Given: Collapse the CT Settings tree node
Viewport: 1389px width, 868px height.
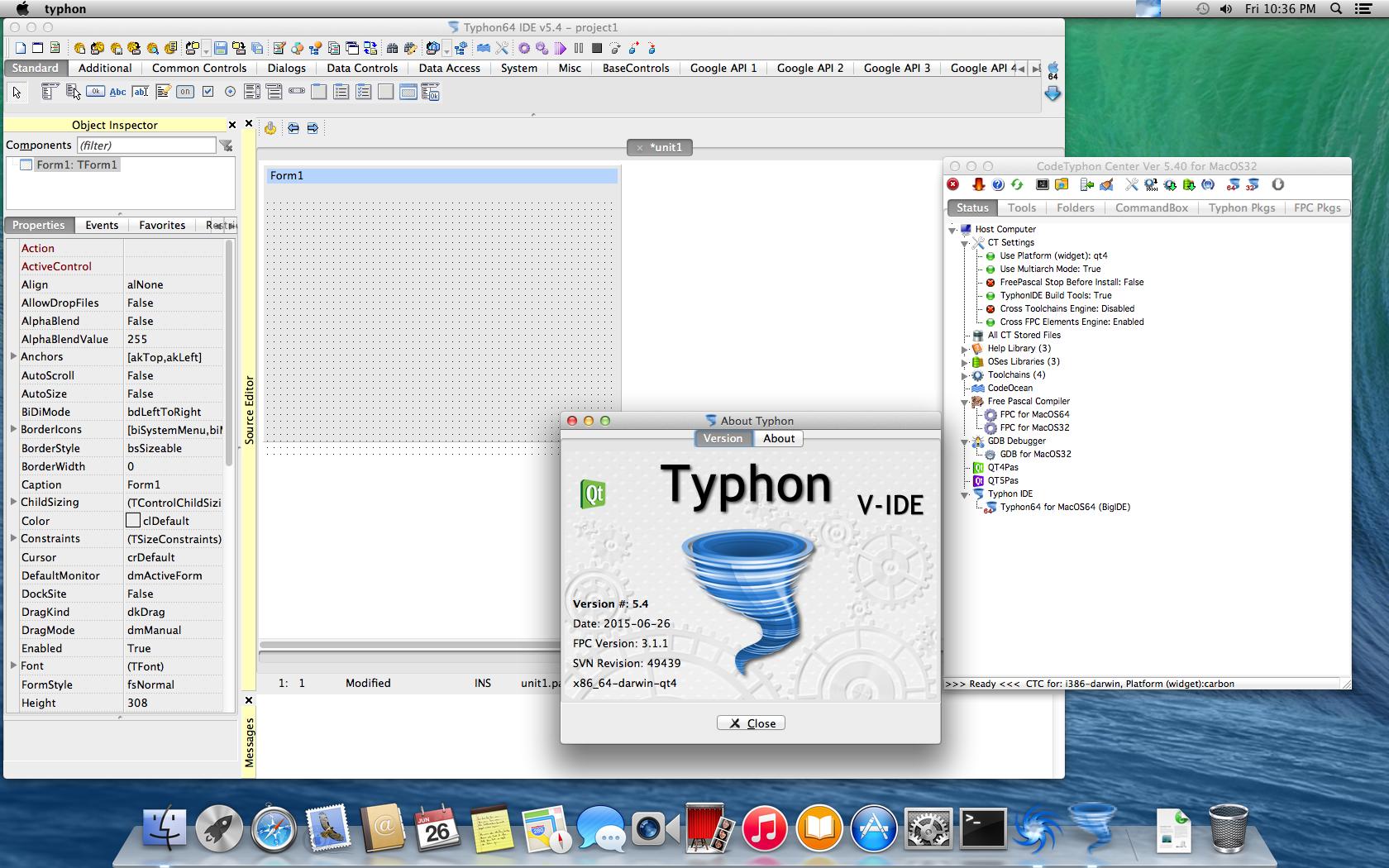Looking at the screenshot, I should point(965,243).
